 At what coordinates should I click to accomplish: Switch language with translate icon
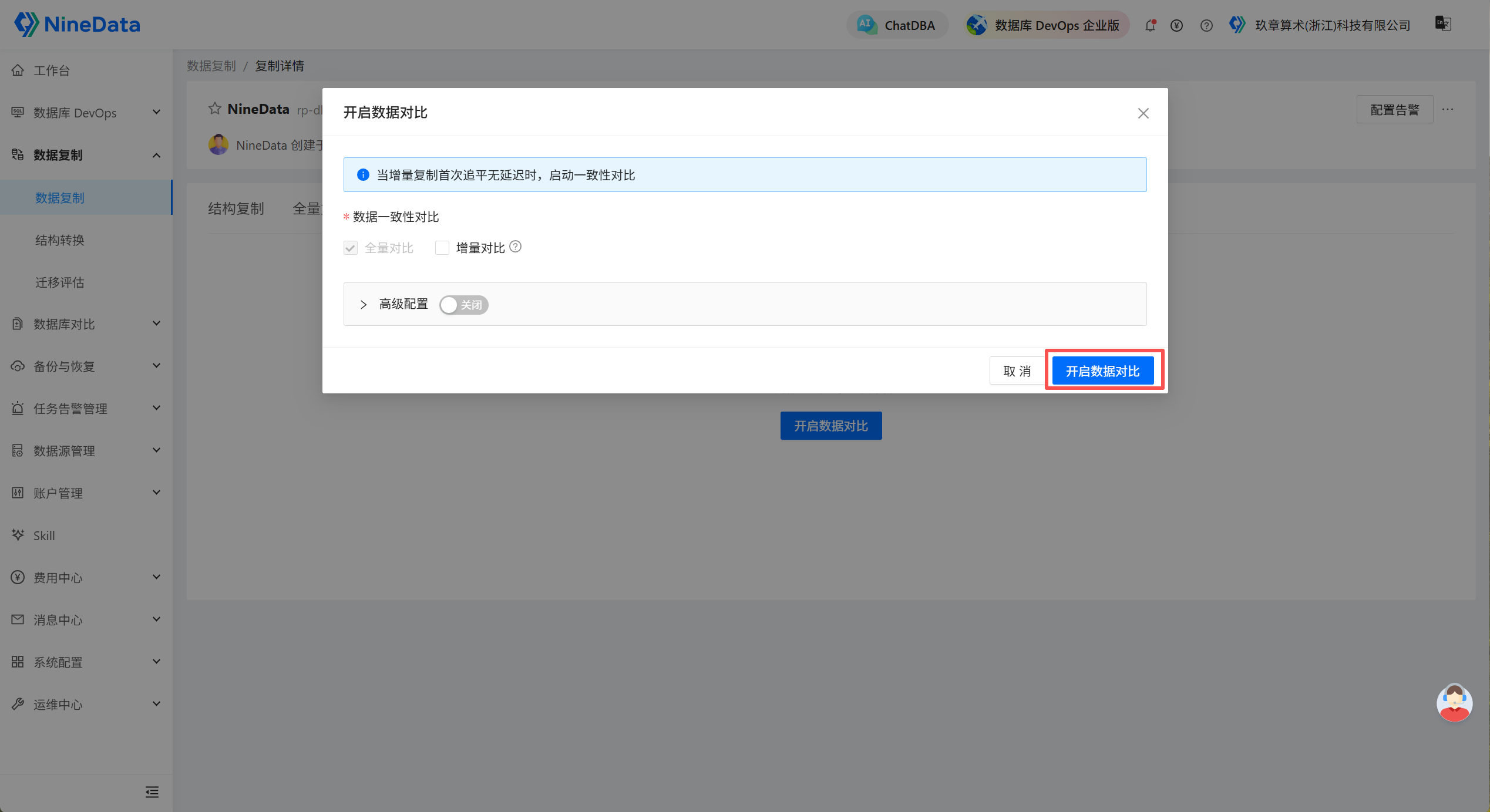click(1443, 23)
